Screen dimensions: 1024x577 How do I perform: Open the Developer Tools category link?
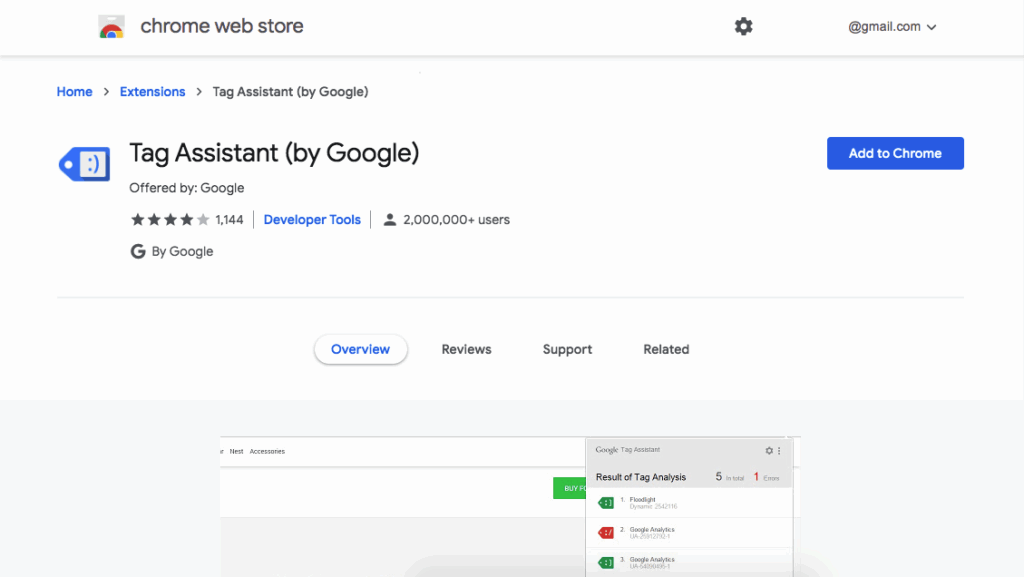point(312,219)
